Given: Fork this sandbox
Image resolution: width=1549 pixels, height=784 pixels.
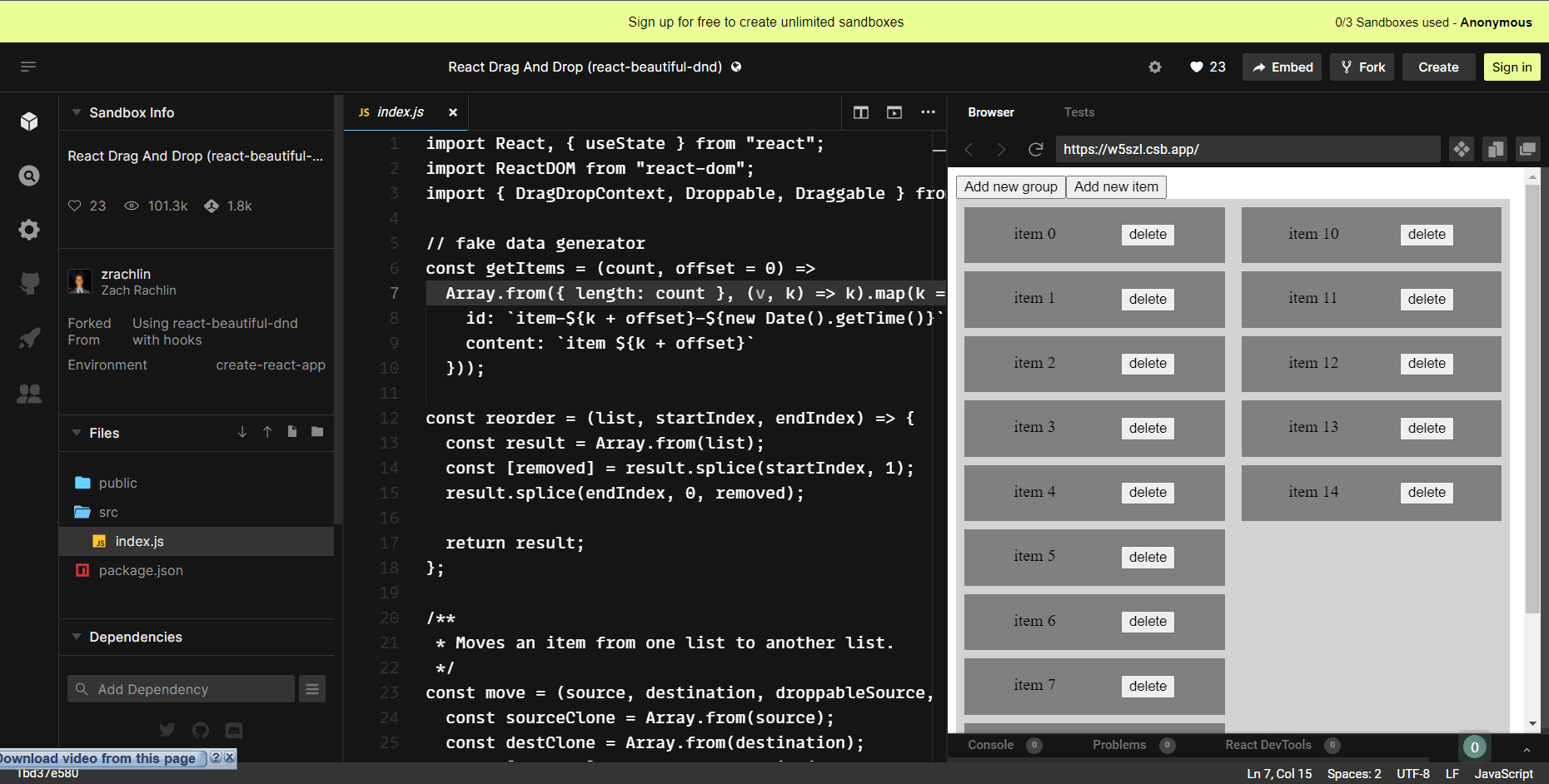Looking at the screenshot, I should click(x=1362, y=67).
